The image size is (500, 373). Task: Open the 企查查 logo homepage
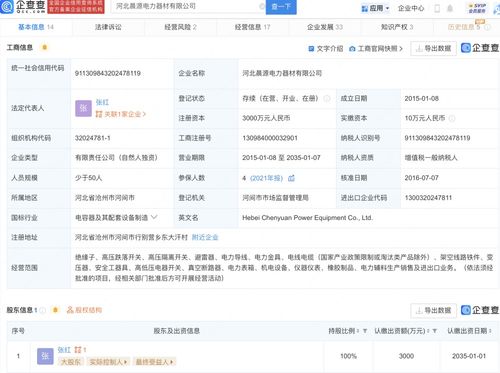[23, 7]
